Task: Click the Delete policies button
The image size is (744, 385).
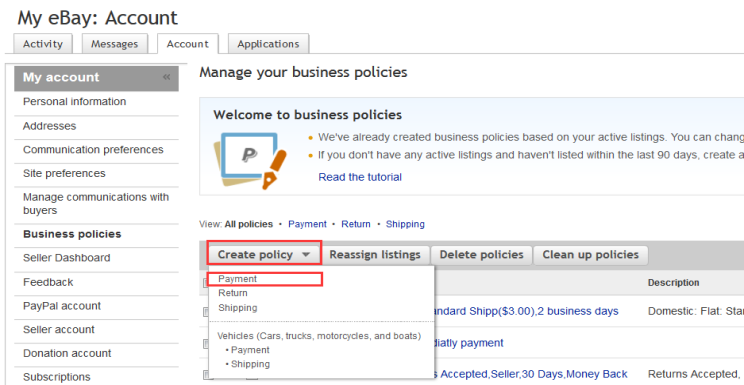Action: pyautogui.click(x=481, y=255)
